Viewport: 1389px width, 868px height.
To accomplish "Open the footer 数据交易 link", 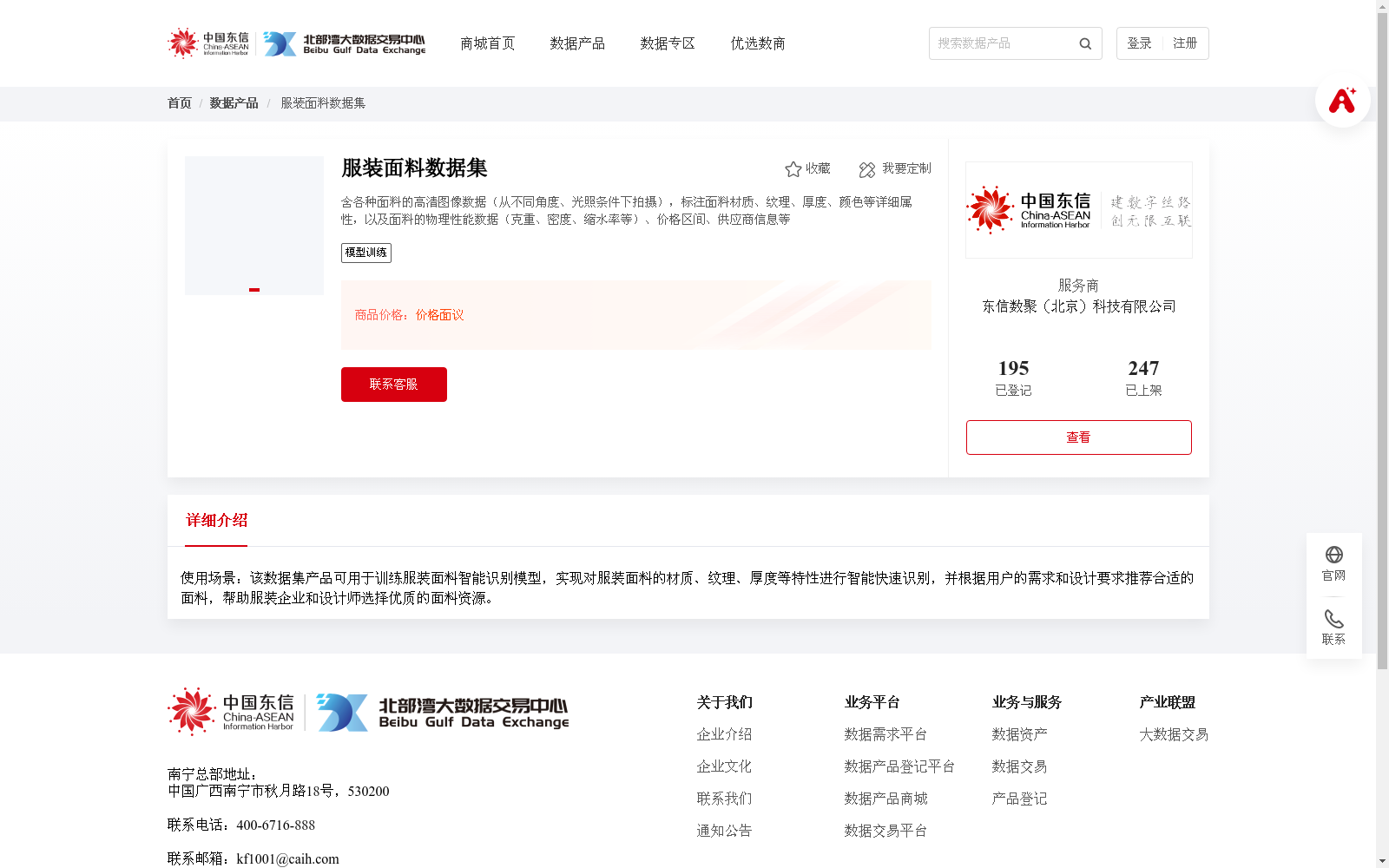I will click(x=1019, y=766).
